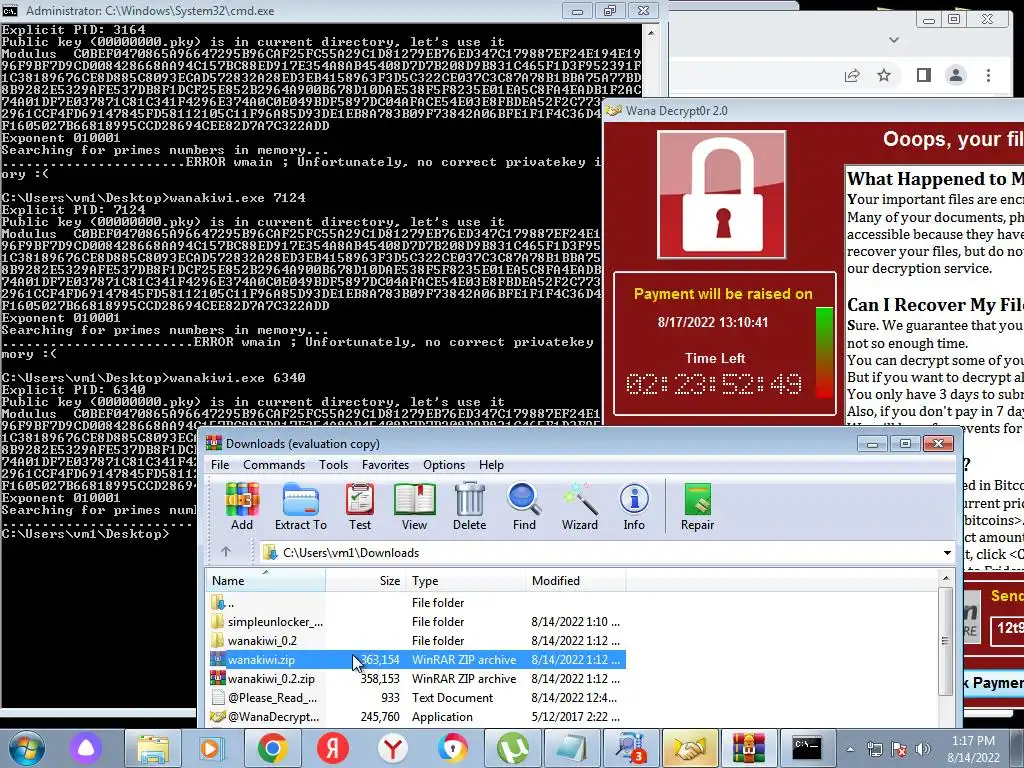
Task: Select the simpleunlocker_ folder row
Action: point(417,621)
